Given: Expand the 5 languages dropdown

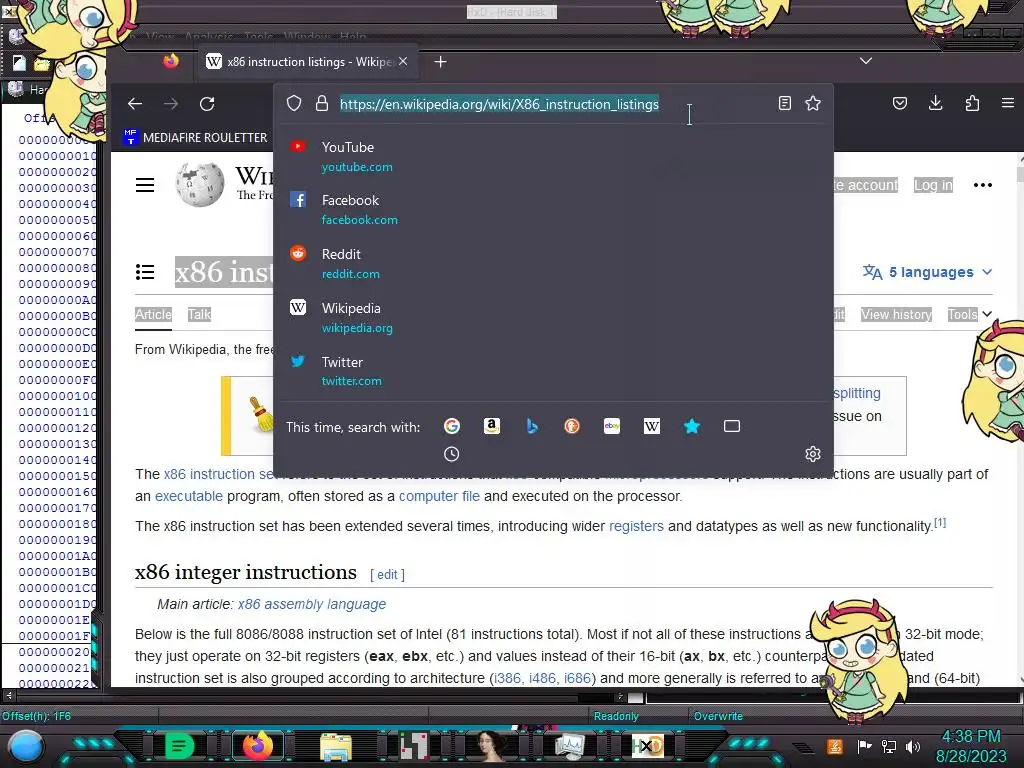Looking at the screenshot, I should point(927,272).
